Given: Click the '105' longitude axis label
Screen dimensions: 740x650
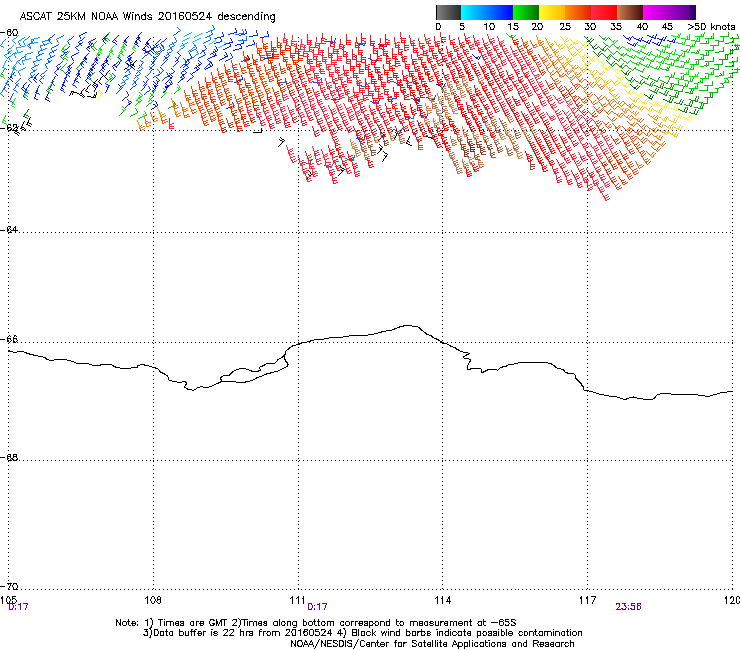Looking at the screenshot, I should (x=8, y=599).
